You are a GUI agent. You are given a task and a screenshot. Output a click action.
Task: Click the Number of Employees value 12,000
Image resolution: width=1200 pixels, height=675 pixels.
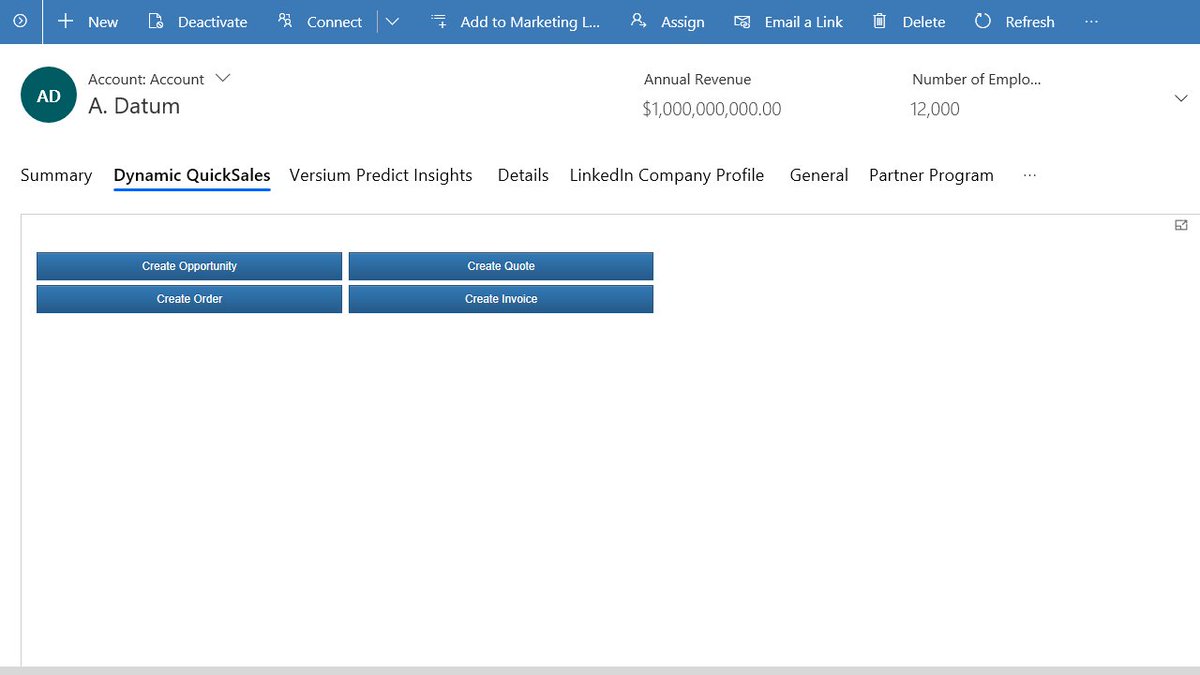(935, 109)
